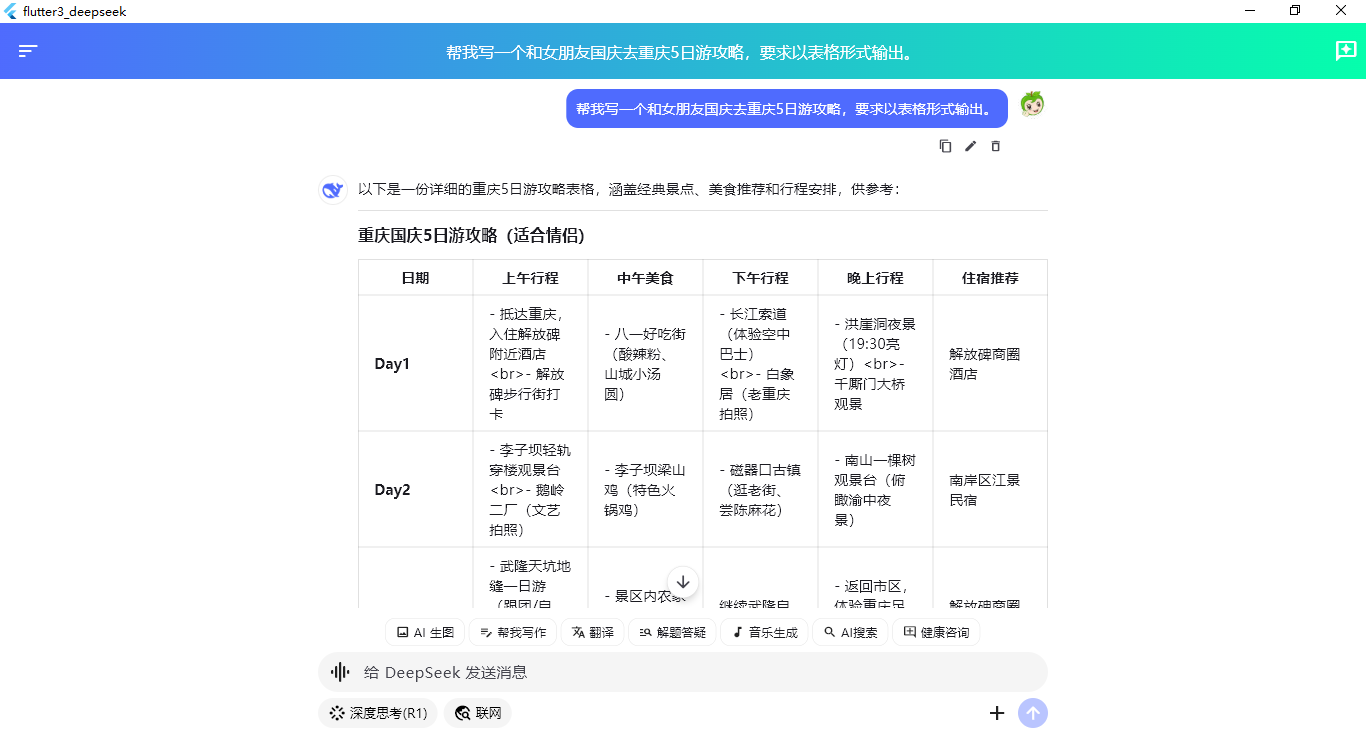Click the send message arrow
This screenshot has height=738, width=1366.
(1033, 713)
